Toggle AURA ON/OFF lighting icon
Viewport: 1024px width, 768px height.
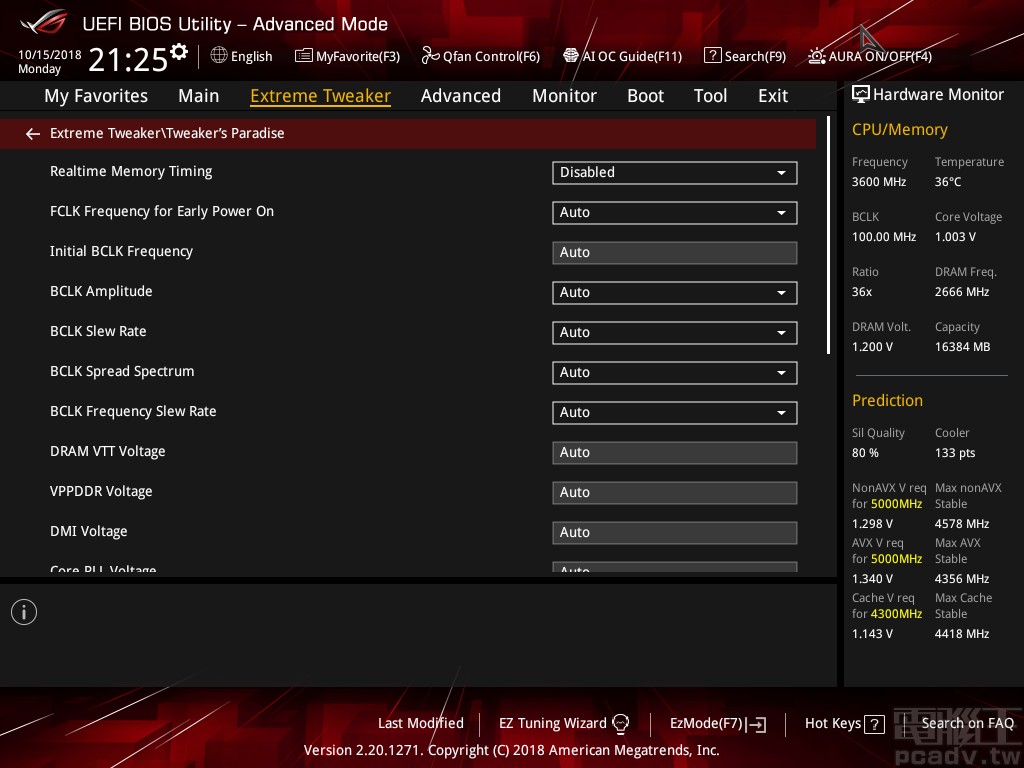point(817,56)
